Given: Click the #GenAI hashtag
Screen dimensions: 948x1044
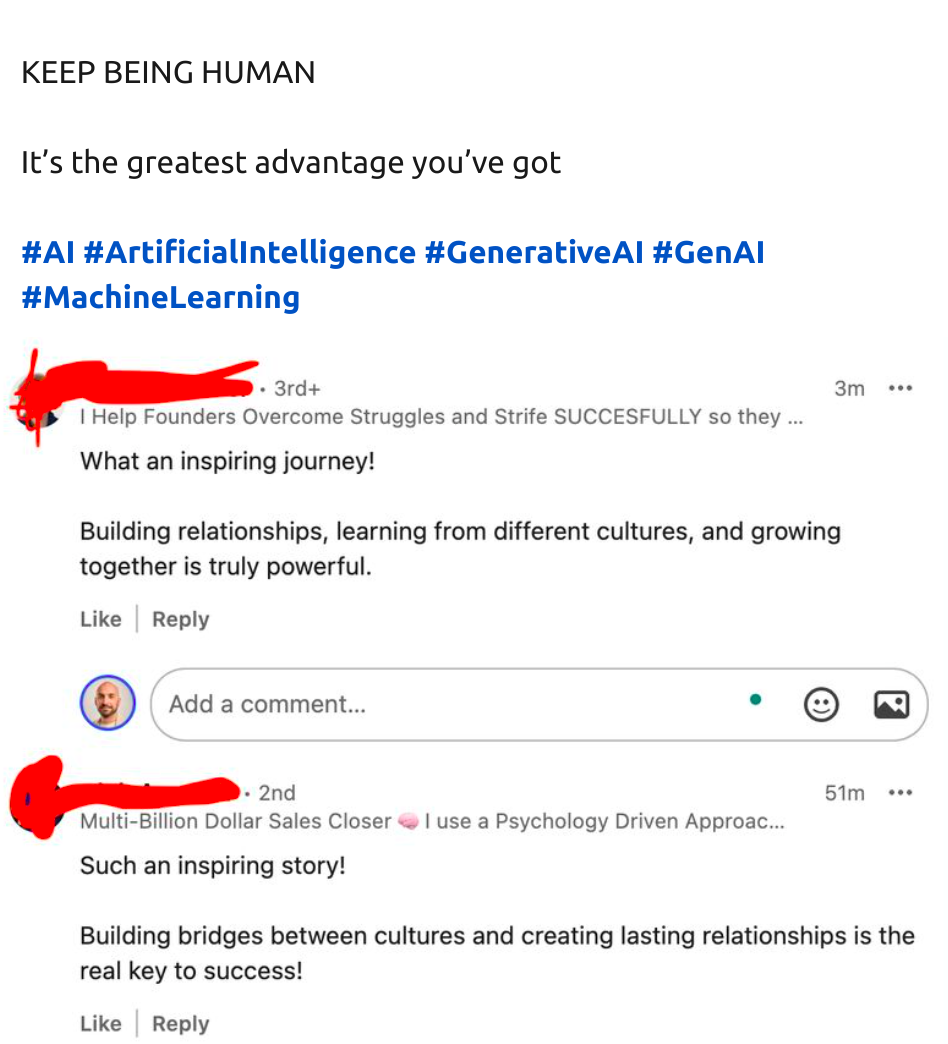Looking at the screenshot, I should [708, 252].
